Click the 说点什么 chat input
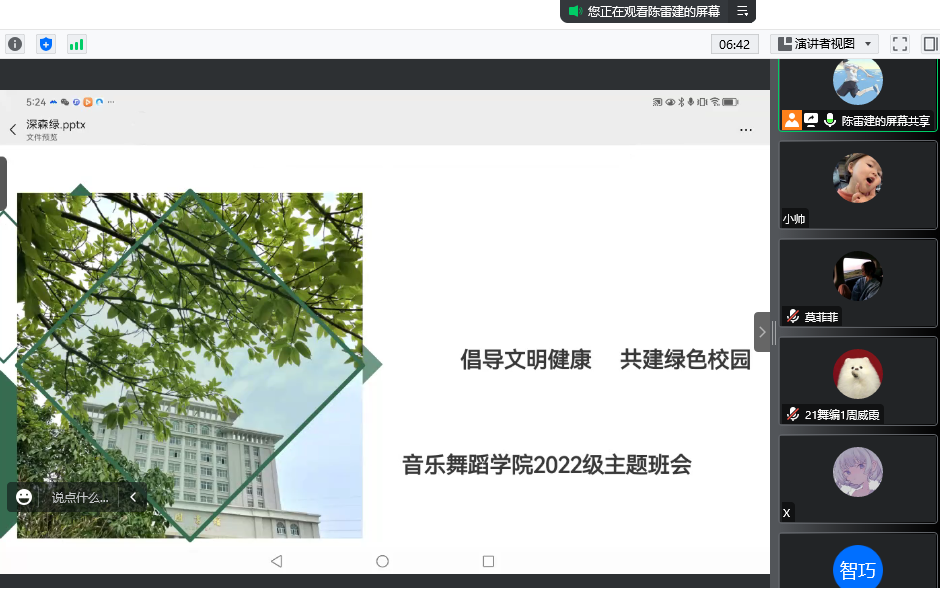This screenshot has width=940, height=589. click(80, 497)
